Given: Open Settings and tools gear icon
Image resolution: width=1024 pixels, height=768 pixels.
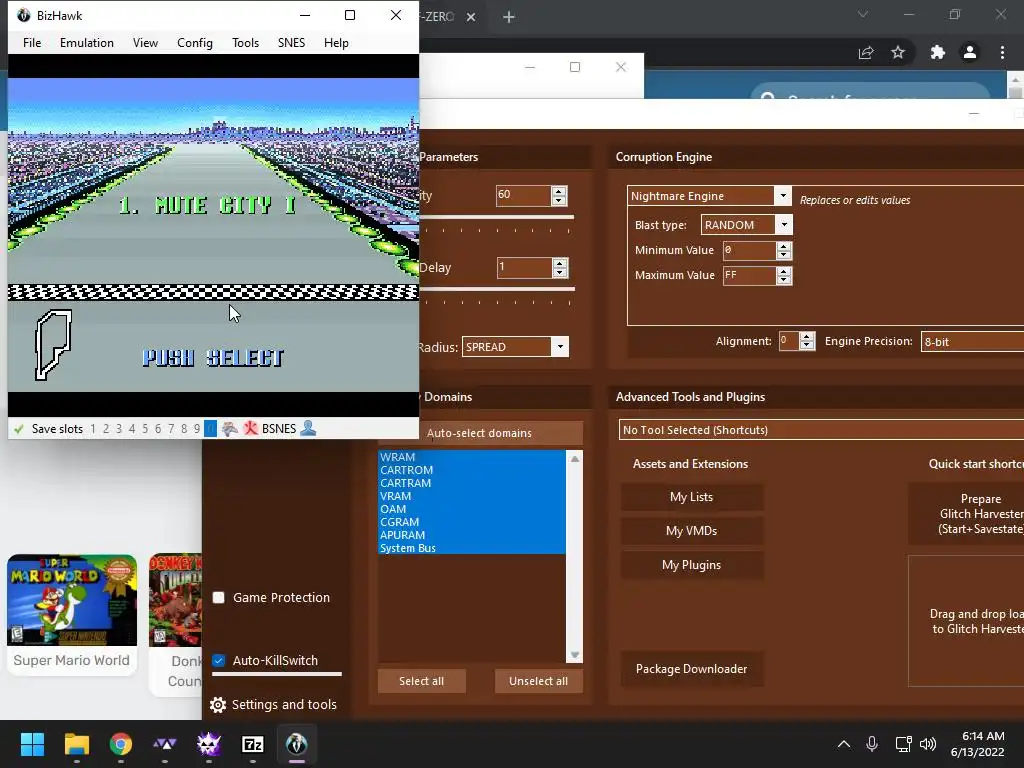Looking at the screenshot, I should [x=217, y=705].
